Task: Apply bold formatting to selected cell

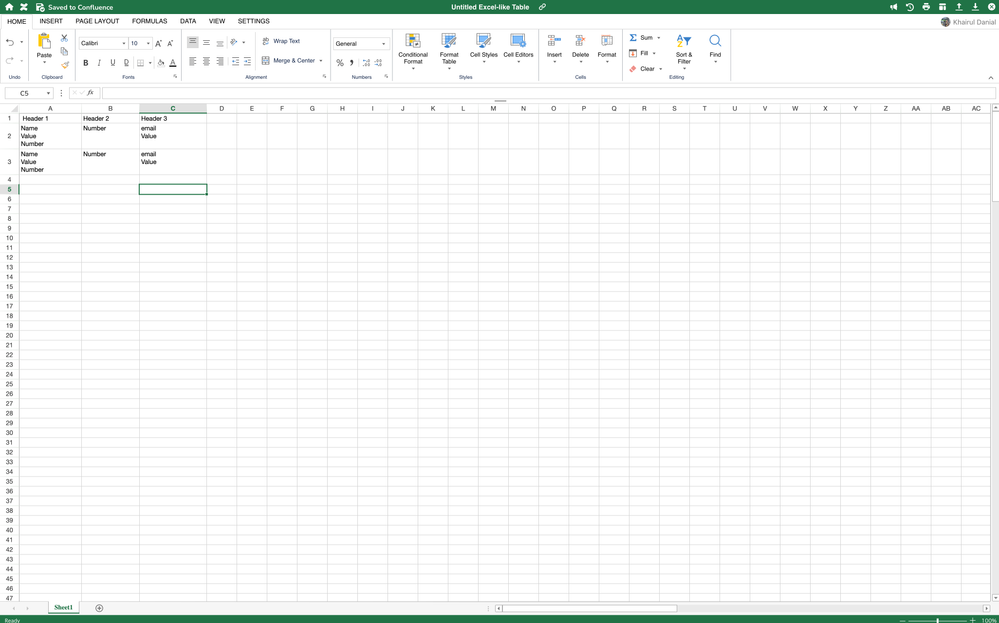Action: pyautogui.click(x=85, y=62)
